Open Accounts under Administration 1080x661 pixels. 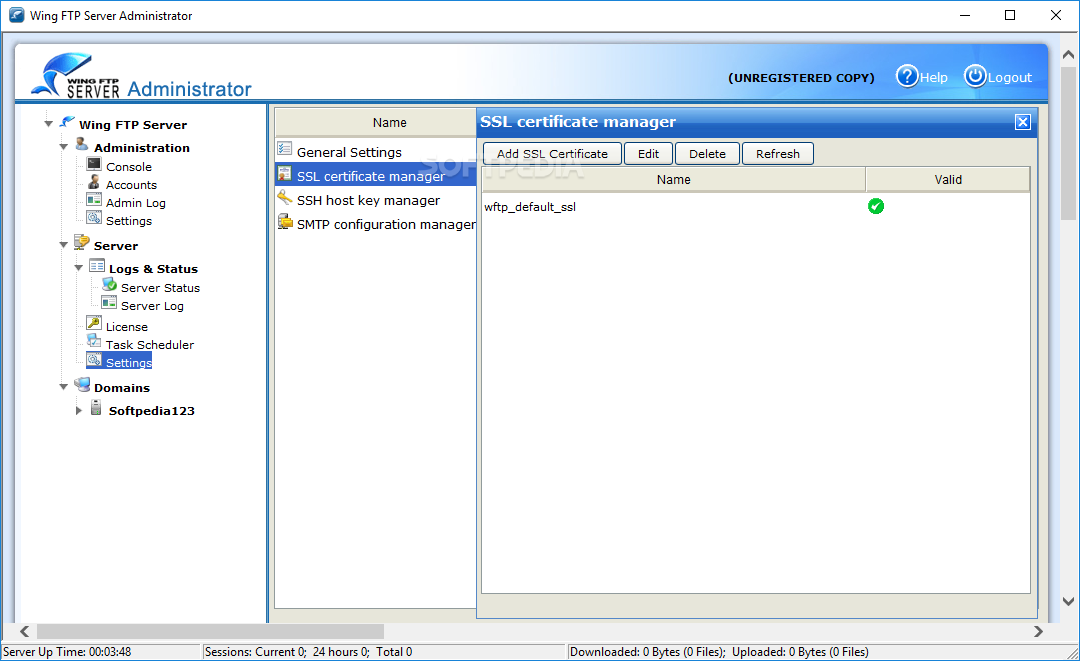click(131, 185)
